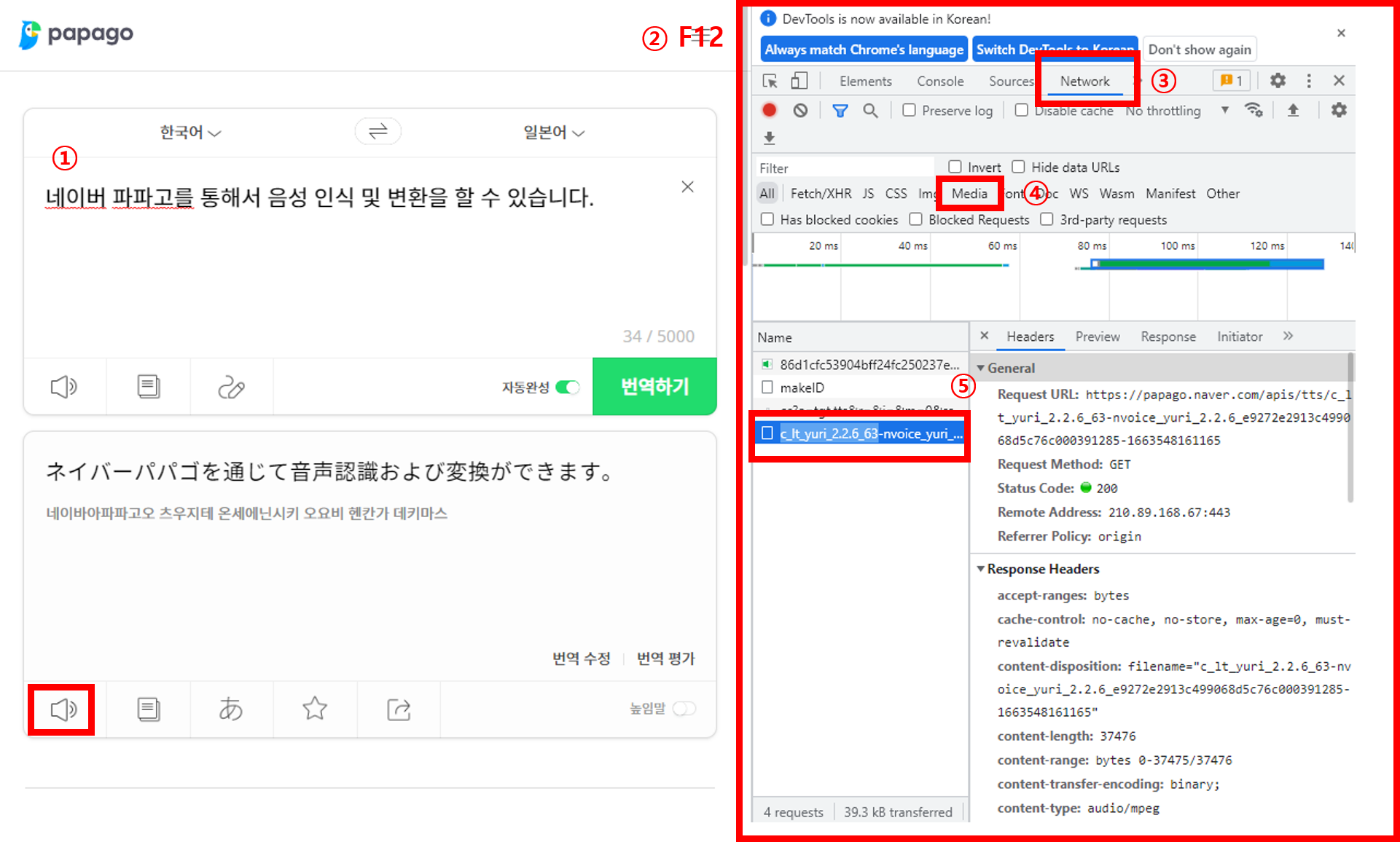Click the share translation icon
This screenshot has height=842, width=1400.
(x=399, y=709)
